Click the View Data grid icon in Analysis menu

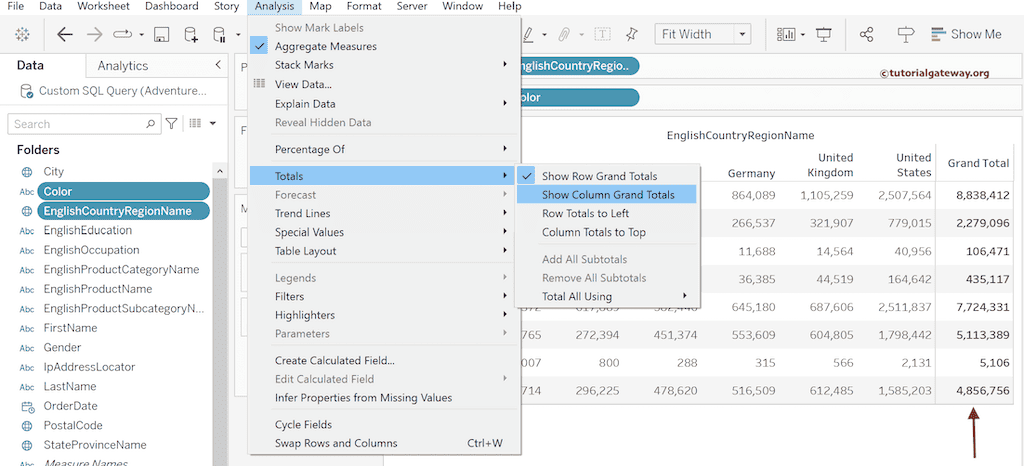[259, 84]
